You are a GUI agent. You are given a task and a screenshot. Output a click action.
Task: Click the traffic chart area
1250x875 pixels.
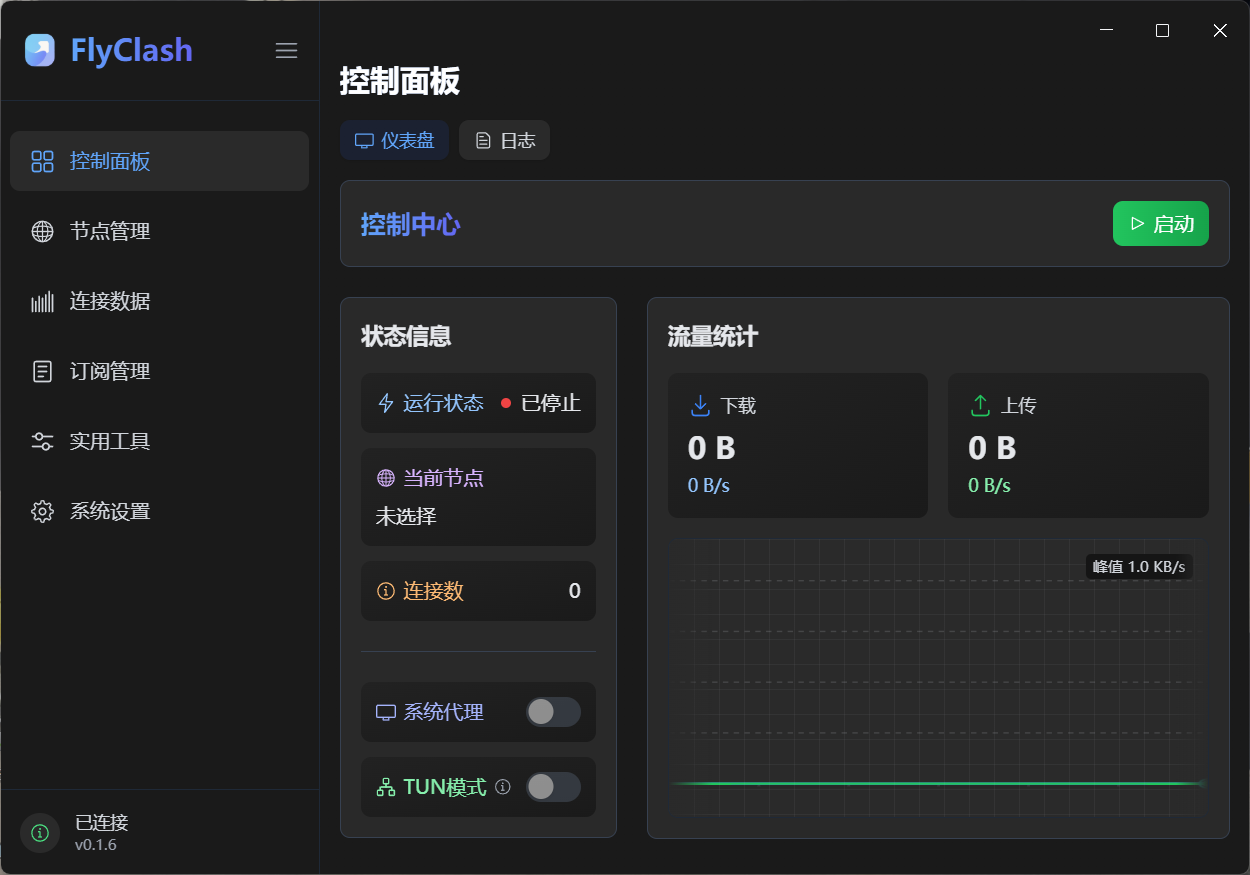938,677
